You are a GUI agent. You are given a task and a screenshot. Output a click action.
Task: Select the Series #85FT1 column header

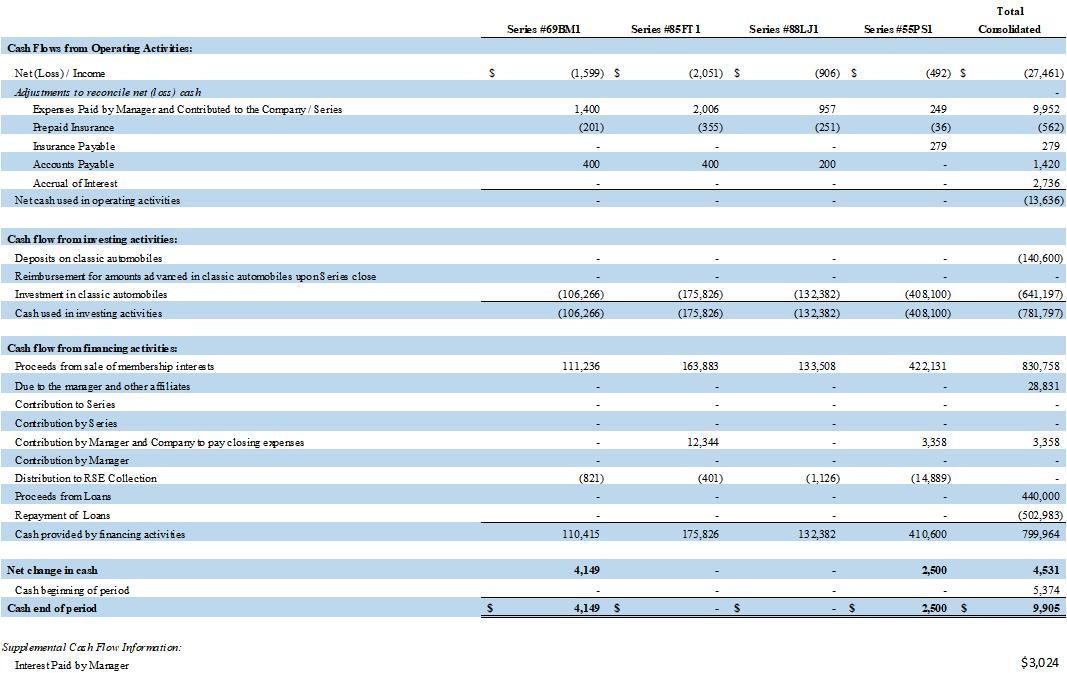[x=665, y=29]
